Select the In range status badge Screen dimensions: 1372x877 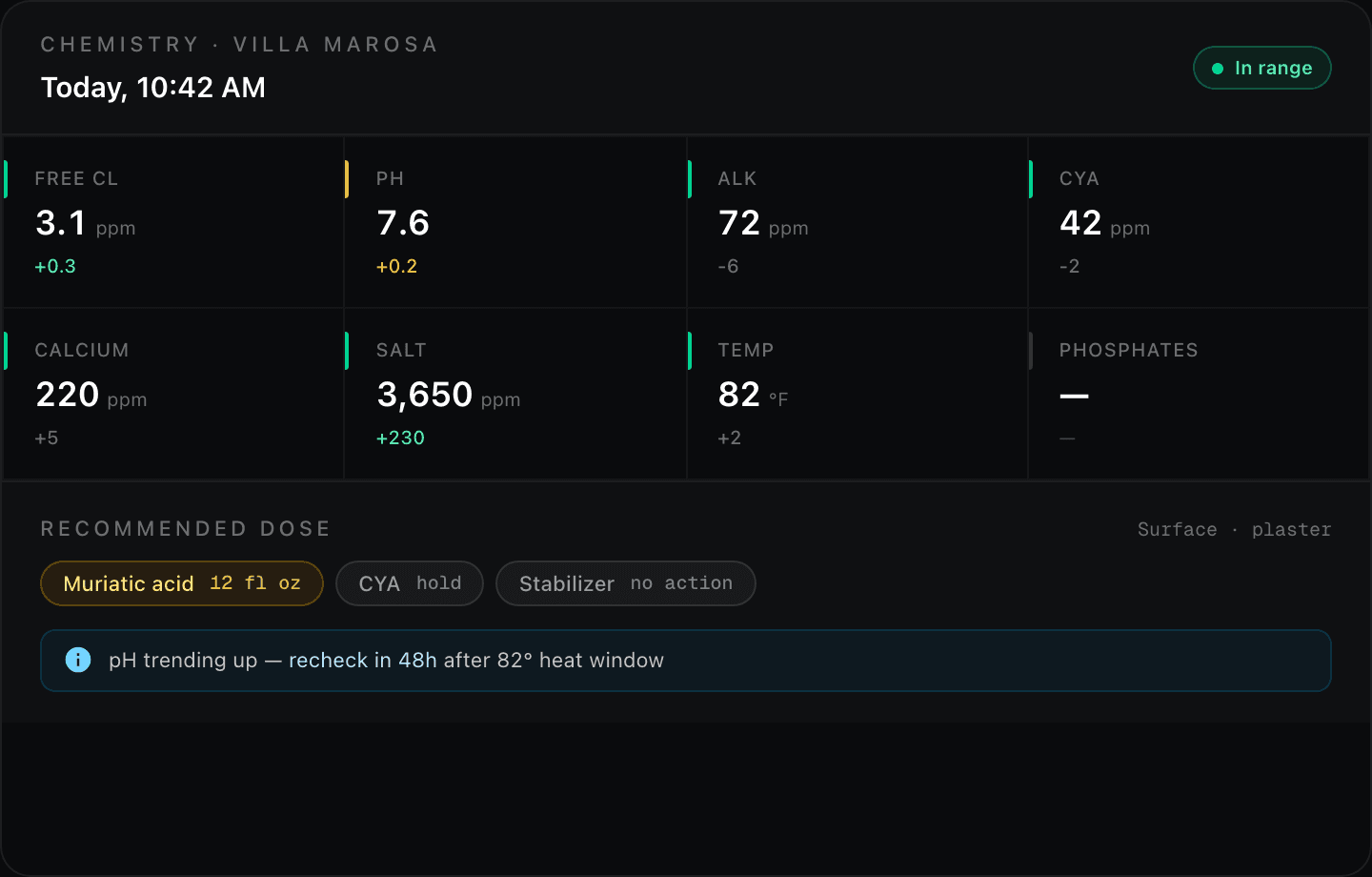coord(1261,69)
